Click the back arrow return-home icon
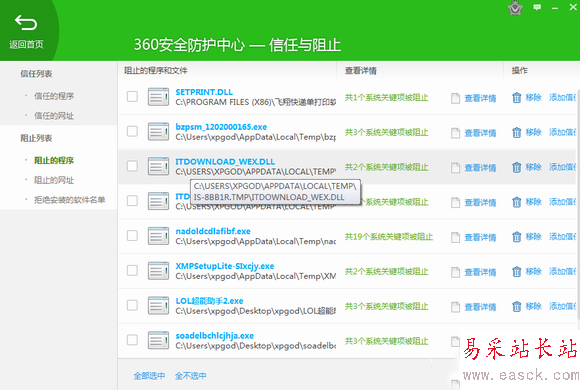580x390 pixels. click(26, 23)
